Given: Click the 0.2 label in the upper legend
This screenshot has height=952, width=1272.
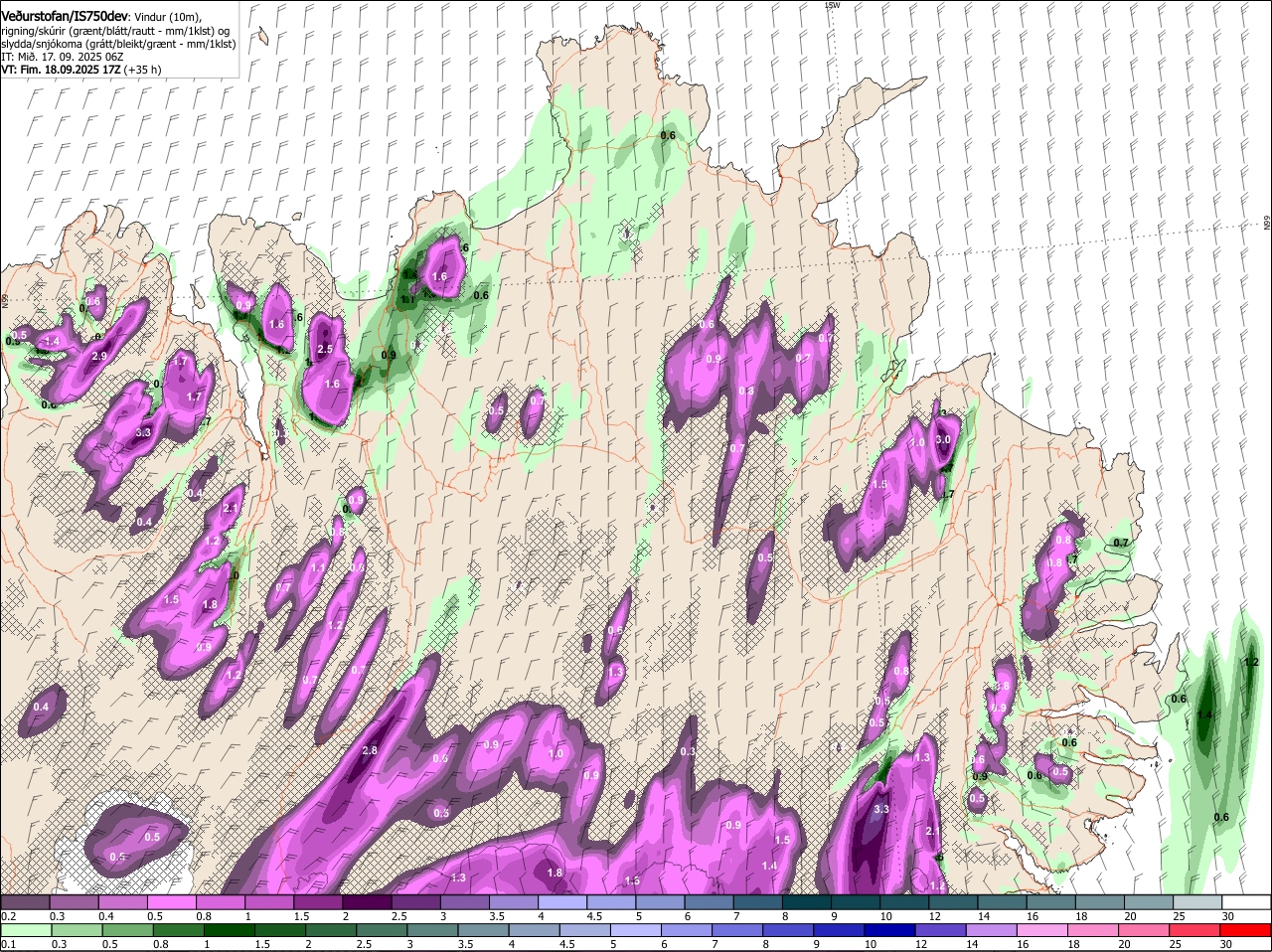Looking at the screenshot, I should tap(8, 916).
